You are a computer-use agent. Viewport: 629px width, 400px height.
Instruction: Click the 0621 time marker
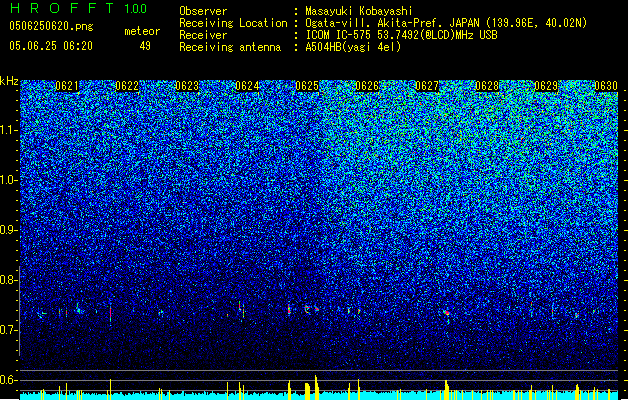[67, 86]
